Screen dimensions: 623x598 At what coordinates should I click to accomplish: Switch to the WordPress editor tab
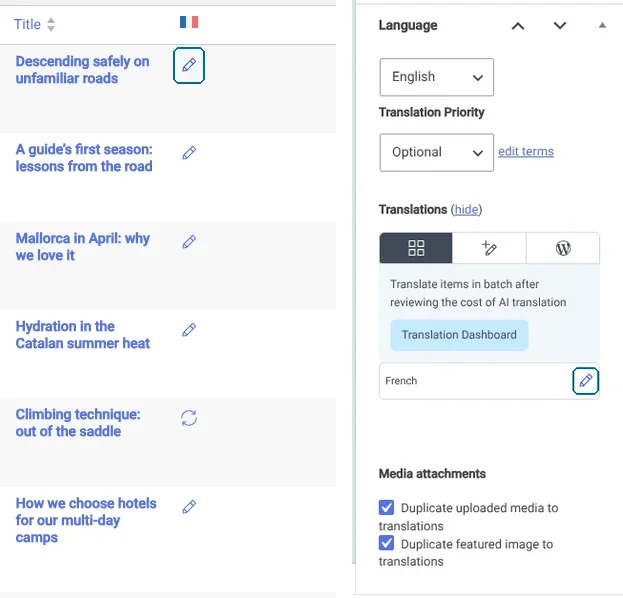[x=563, y=248]
